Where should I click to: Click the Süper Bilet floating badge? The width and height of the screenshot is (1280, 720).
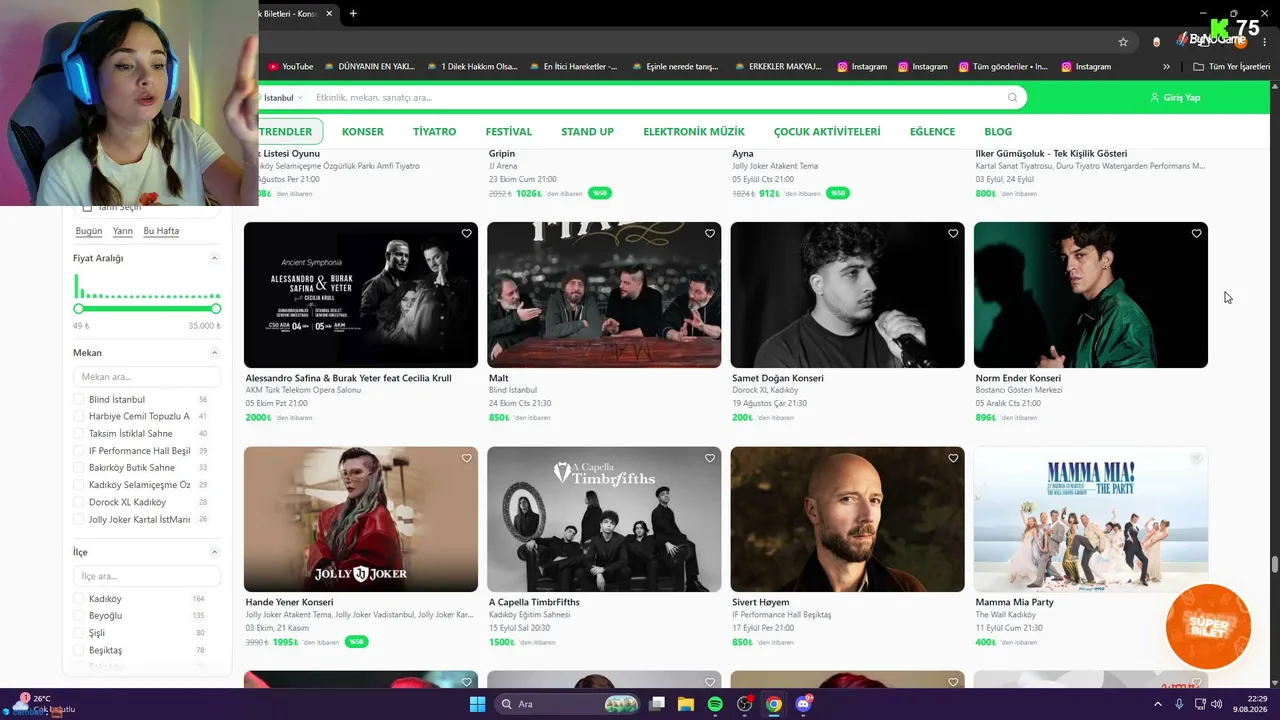tap(1208, 627)
